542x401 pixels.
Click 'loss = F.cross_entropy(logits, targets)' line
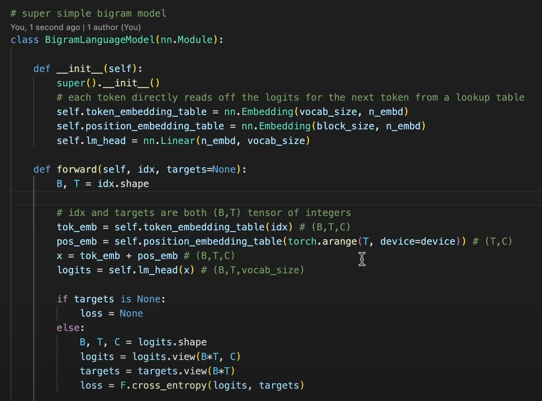coord(192,385)
